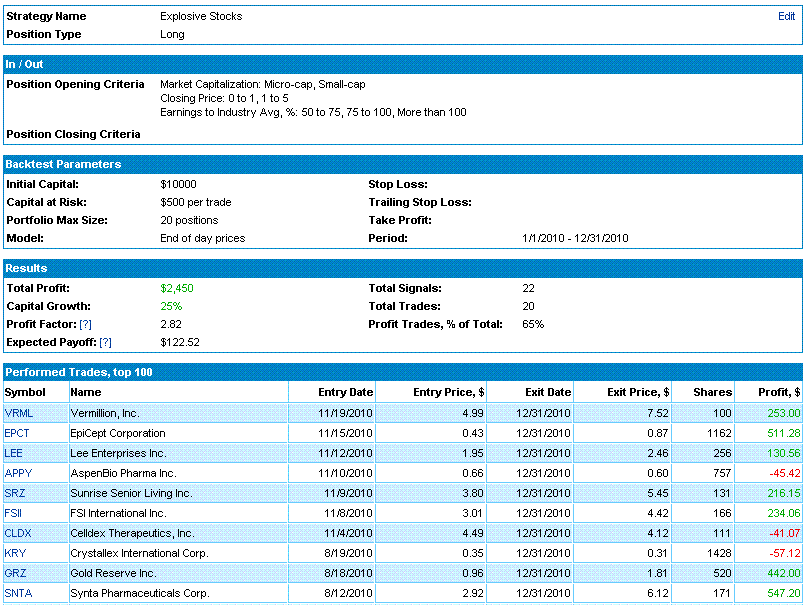Viewport: 812px width, 605px height.
Task: Click the Symbol column header
Action: [25, 392]
